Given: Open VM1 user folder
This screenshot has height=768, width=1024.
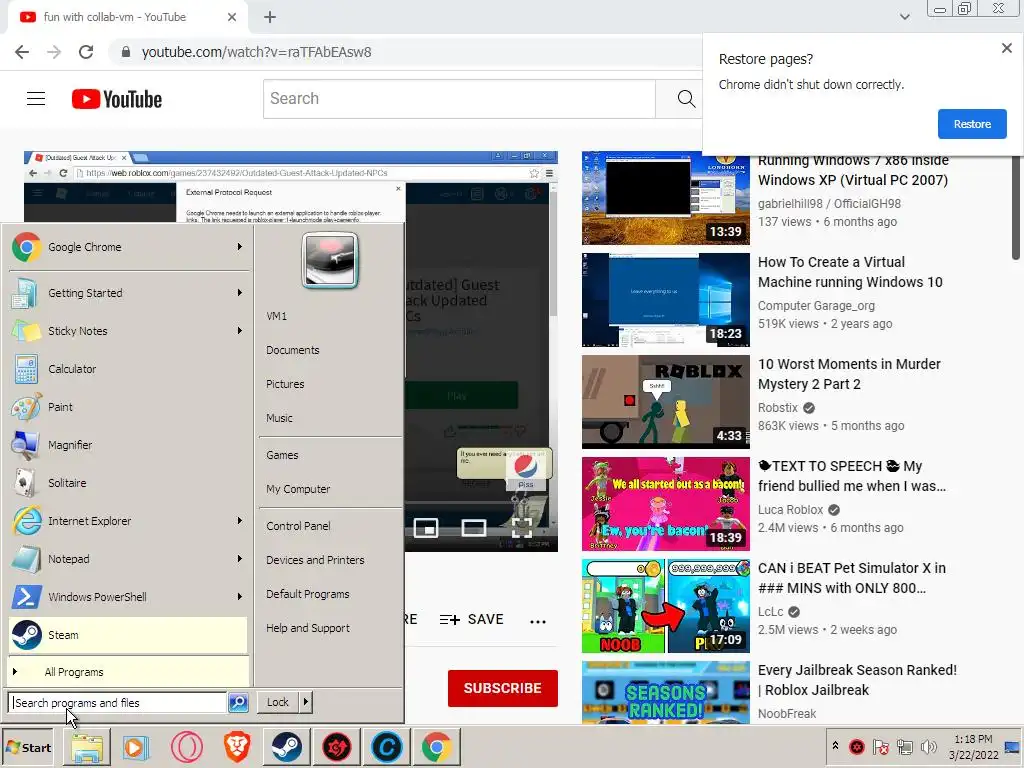Looking at the screenshot, I should [276, 316].
